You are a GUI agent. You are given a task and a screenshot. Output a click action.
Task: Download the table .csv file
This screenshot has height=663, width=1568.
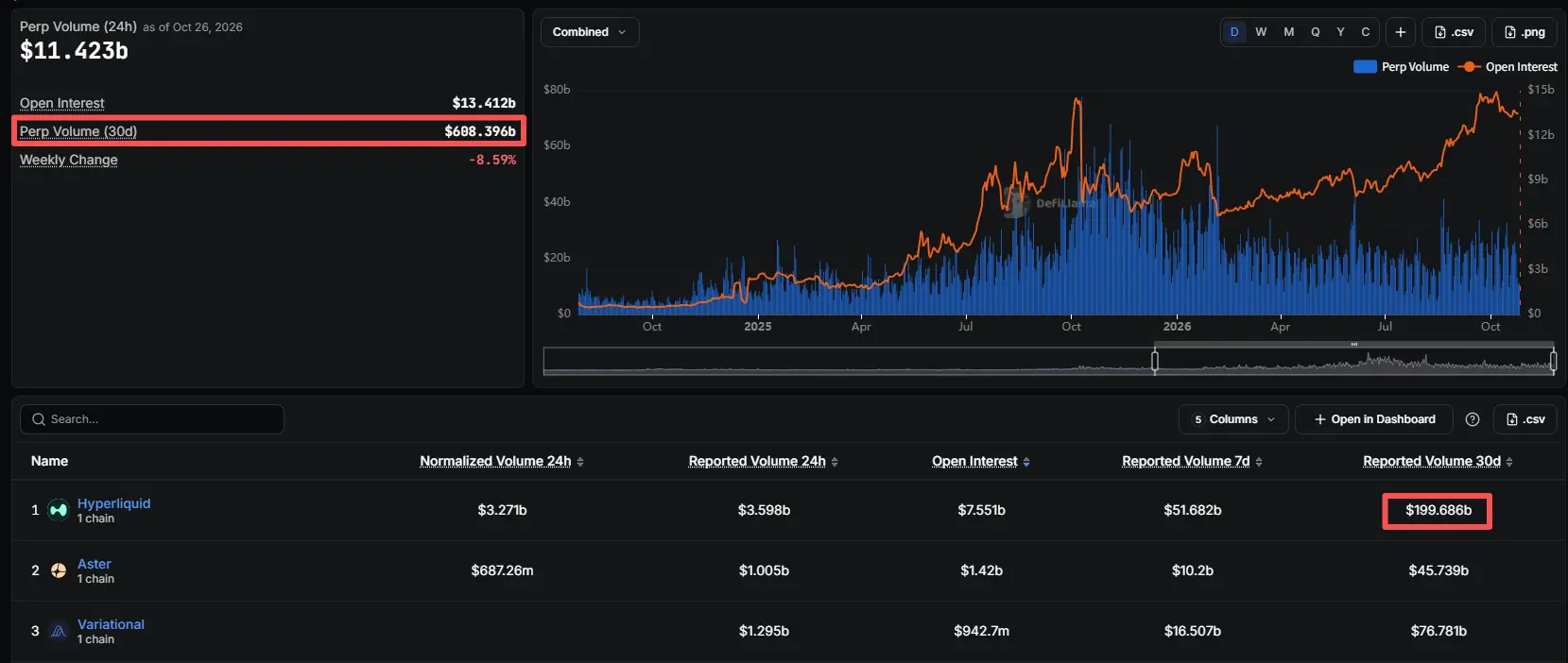[x=1525, y=419]
